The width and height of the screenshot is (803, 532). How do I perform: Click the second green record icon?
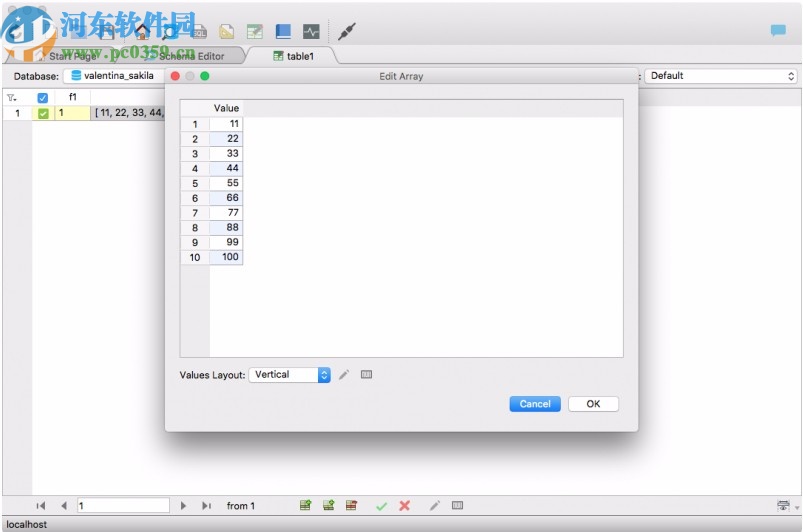(329, 505)
